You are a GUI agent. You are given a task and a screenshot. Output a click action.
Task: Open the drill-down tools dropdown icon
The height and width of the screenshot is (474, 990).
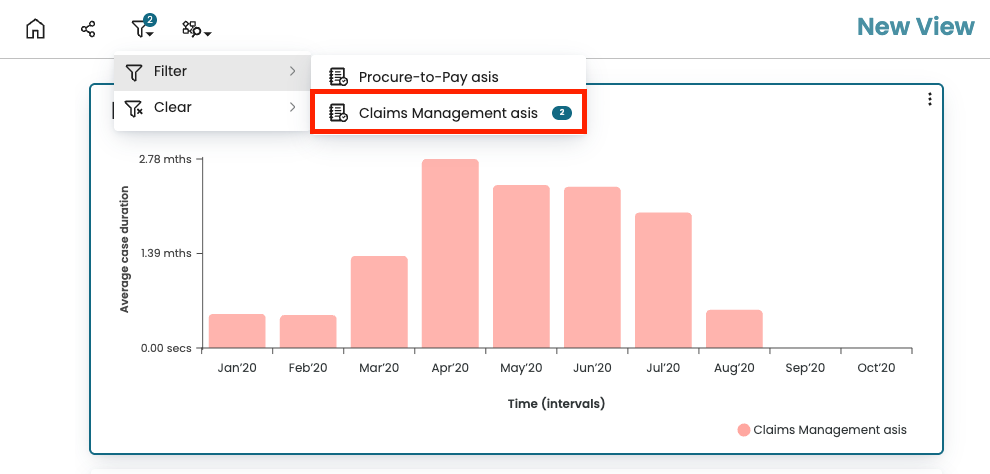point(195,30)
